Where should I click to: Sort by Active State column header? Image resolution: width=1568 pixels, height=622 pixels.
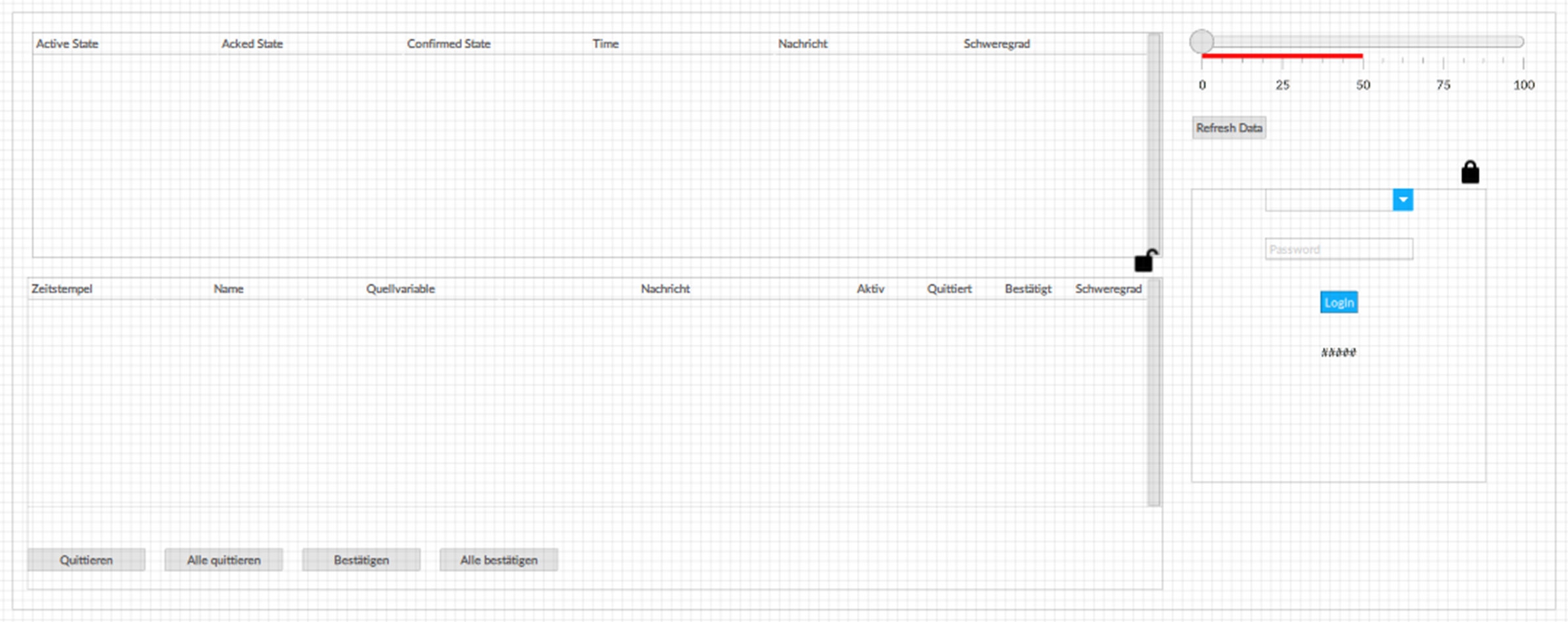[67, 43]
